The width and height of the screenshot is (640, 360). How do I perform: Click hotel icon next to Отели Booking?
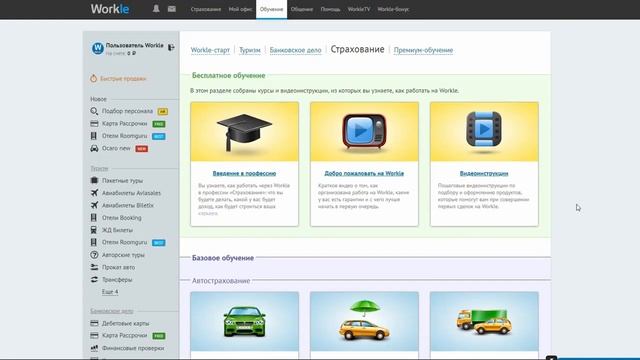(94, 218)
